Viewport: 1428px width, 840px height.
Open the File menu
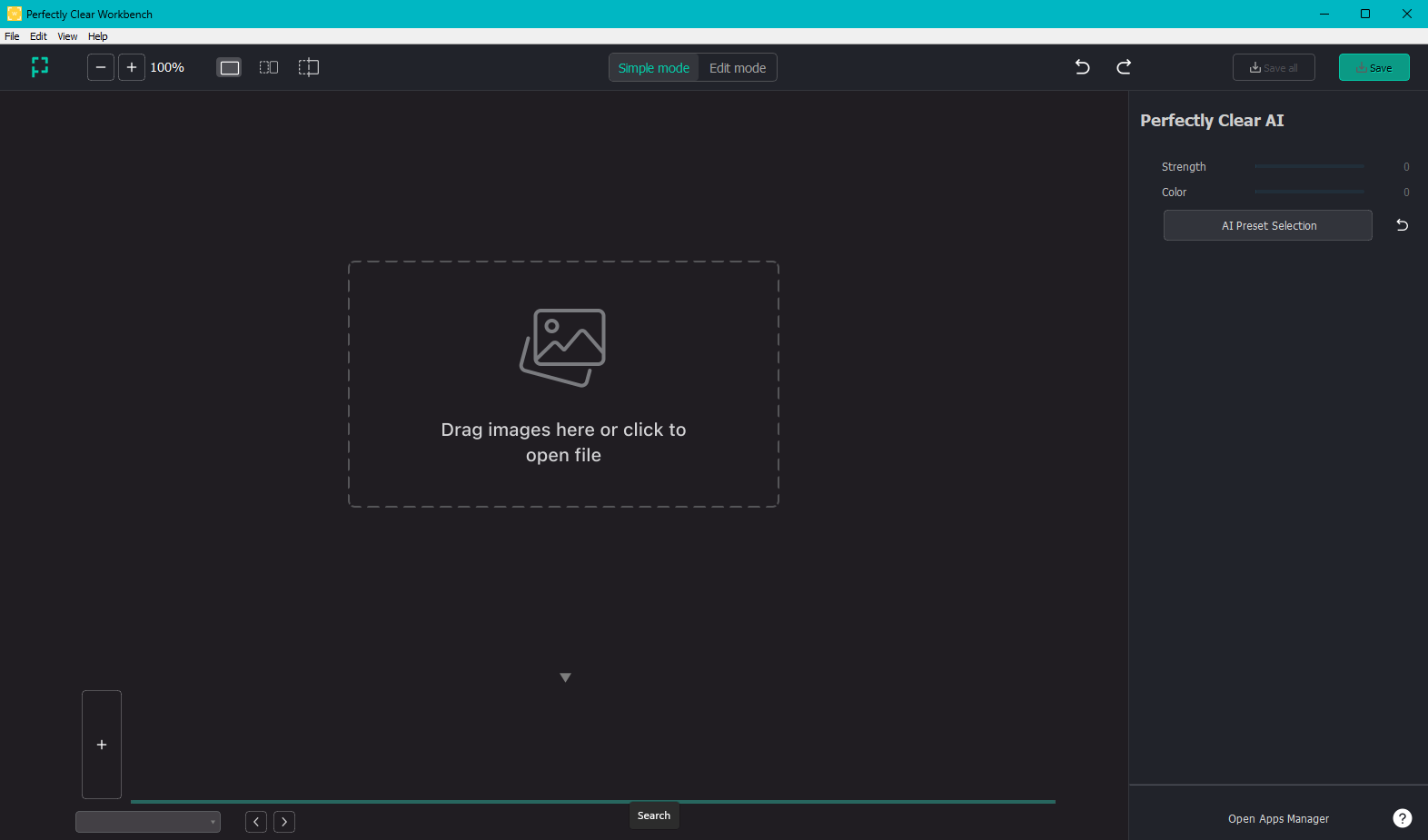click(12, 36)
